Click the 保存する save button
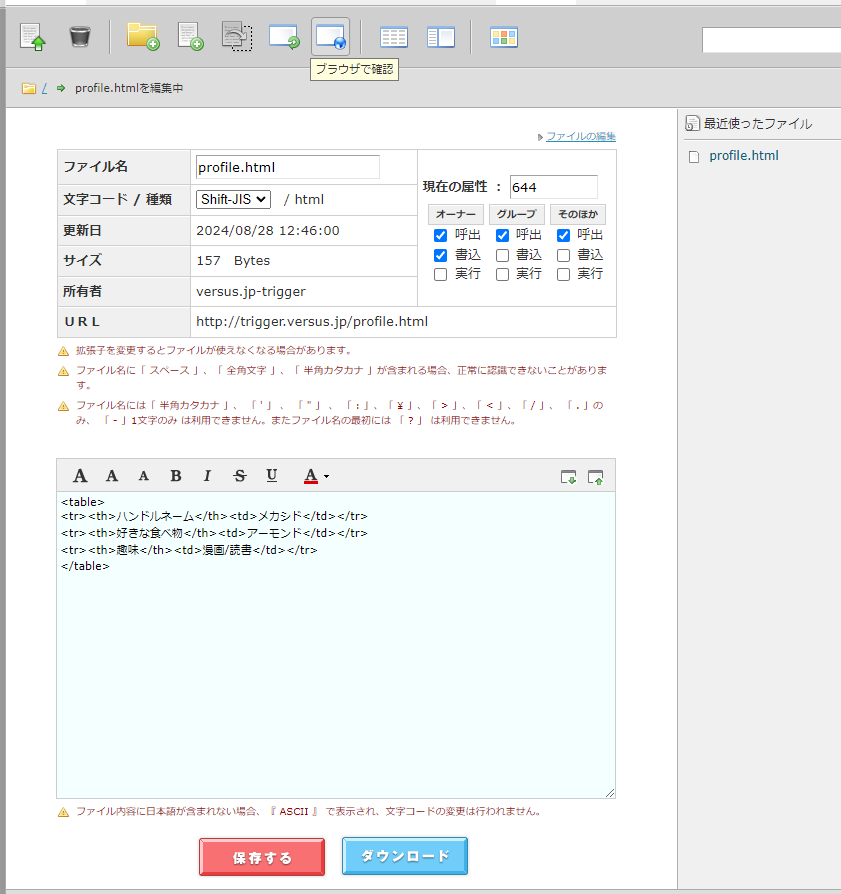This screenshot has height=894, width=841. click(x=262, y=857)
